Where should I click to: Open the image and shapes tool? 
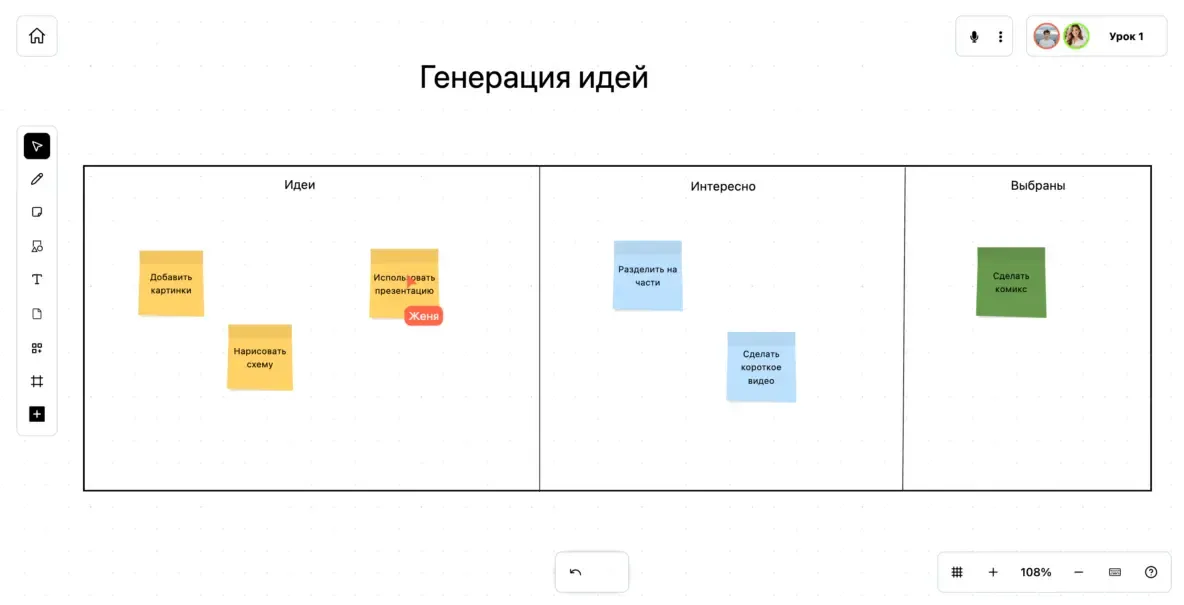tap(36, 245)
